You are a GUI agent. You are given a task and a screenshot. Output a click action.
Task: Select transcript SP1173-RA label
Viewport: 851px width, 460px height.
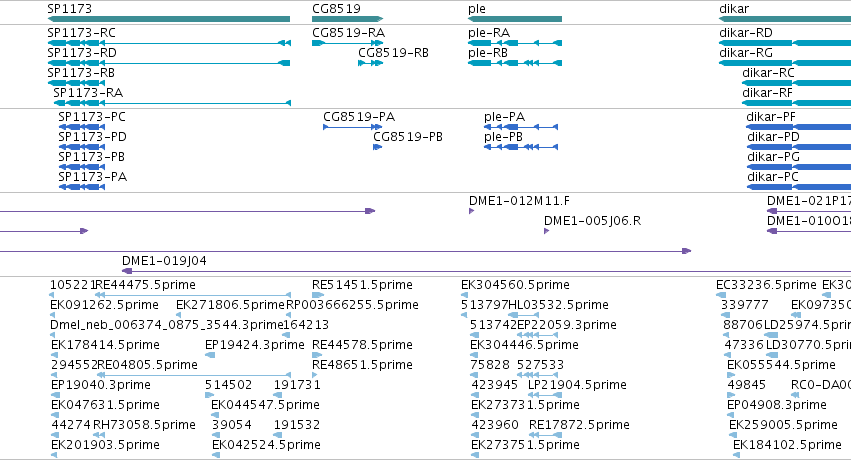coord(88,93)
